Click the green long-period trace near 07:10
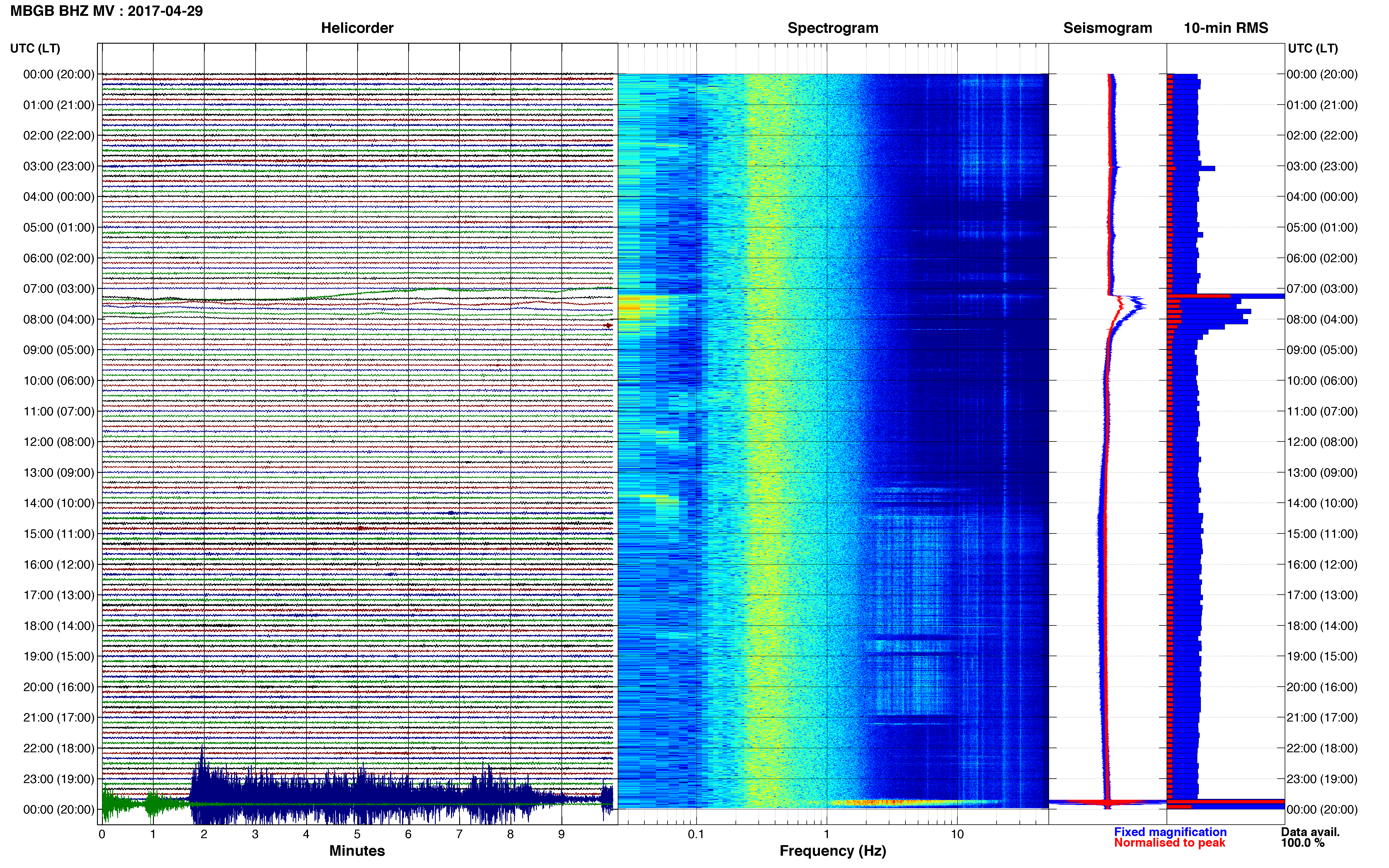The height and width of the screenshot is (868, 1389). pyautogui.click(x=357, y=294)
